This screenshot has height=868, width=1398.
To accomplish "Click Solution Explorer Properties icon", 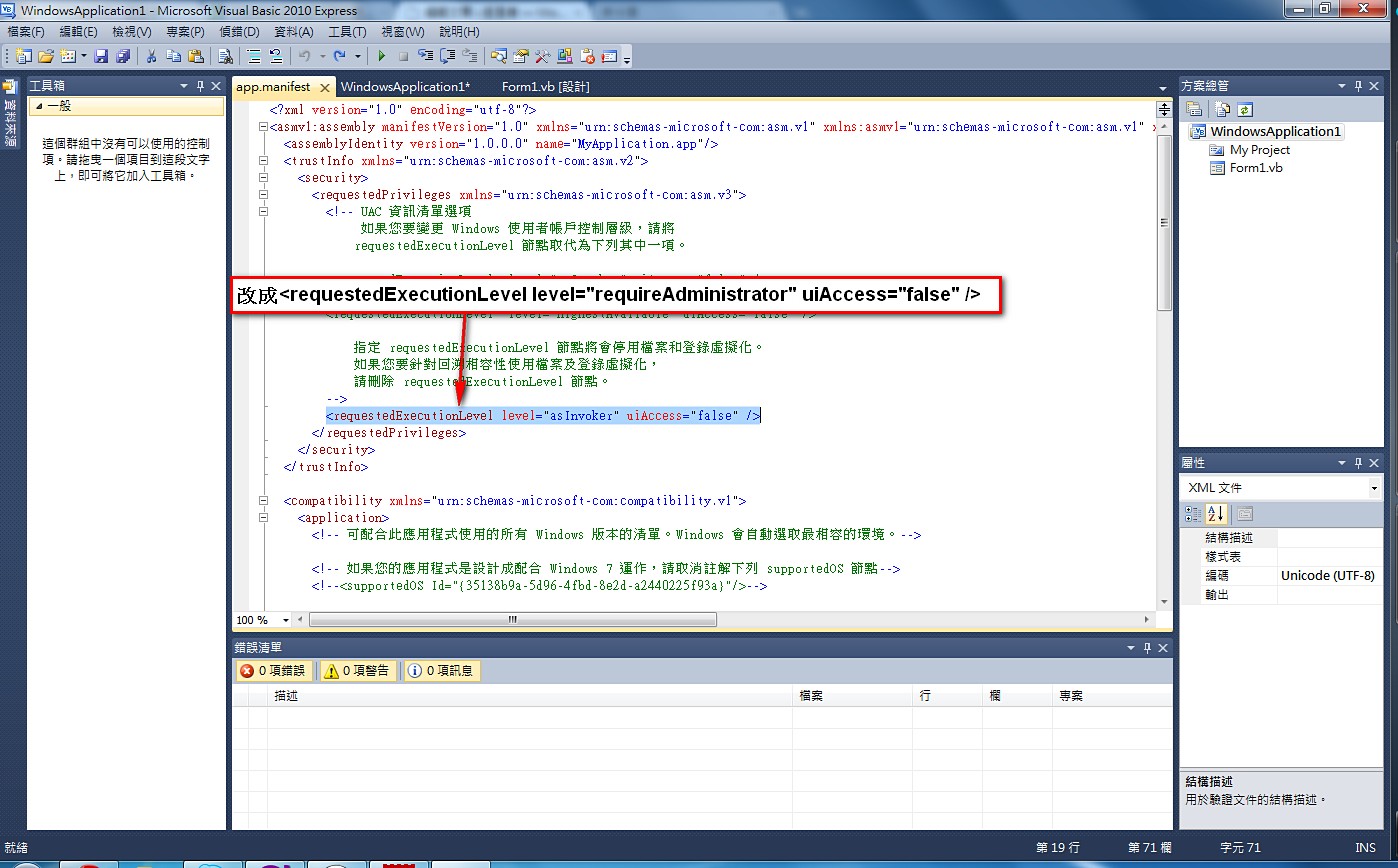I will click(x=1194, y=109).
